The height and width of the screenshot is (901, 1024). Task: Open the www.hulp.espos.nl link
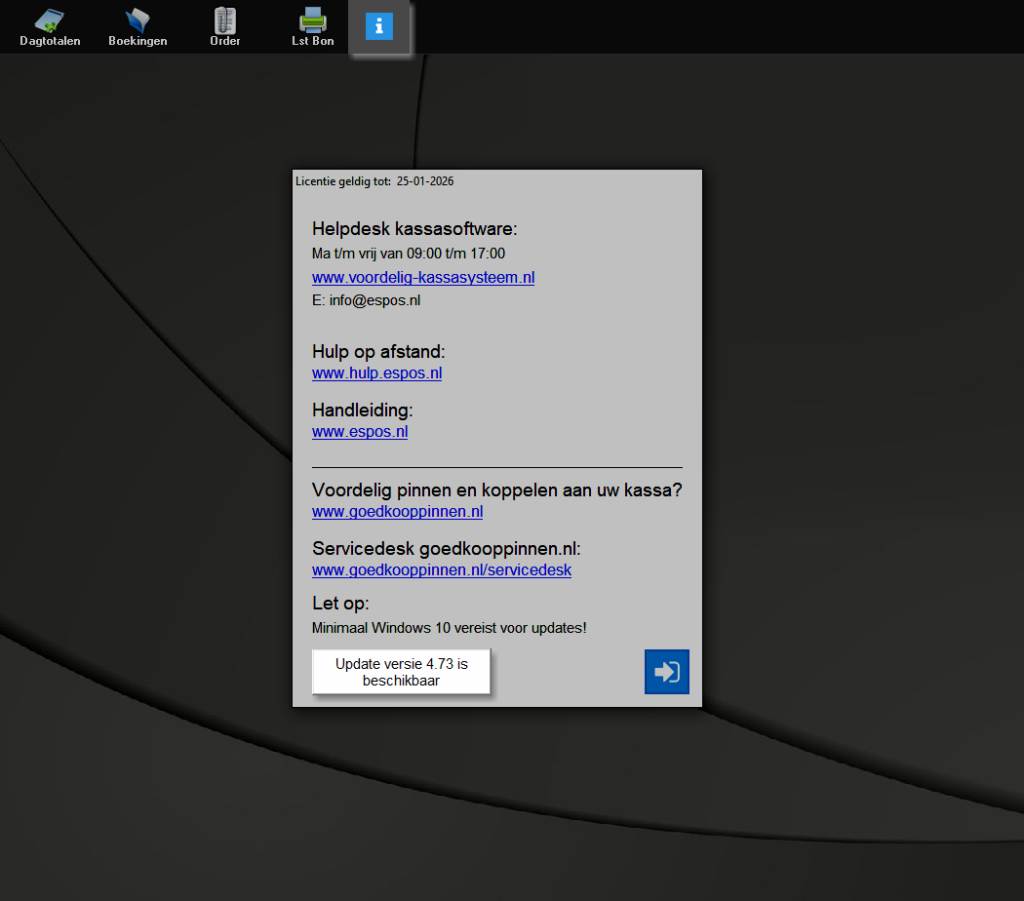coord(377,373)
